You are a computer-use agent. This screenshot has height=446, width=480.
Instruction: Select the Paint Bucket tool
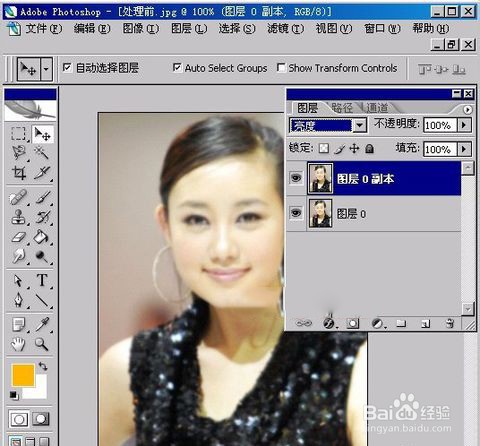point(42,237)
